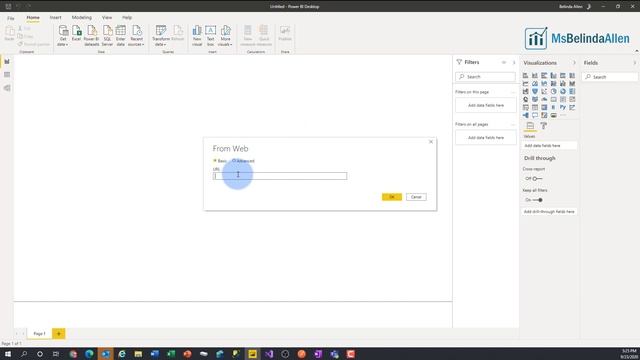640x360 pixels.
Task: Get more visuals via ellipsis in Visualizations
Action: point(563,116)
